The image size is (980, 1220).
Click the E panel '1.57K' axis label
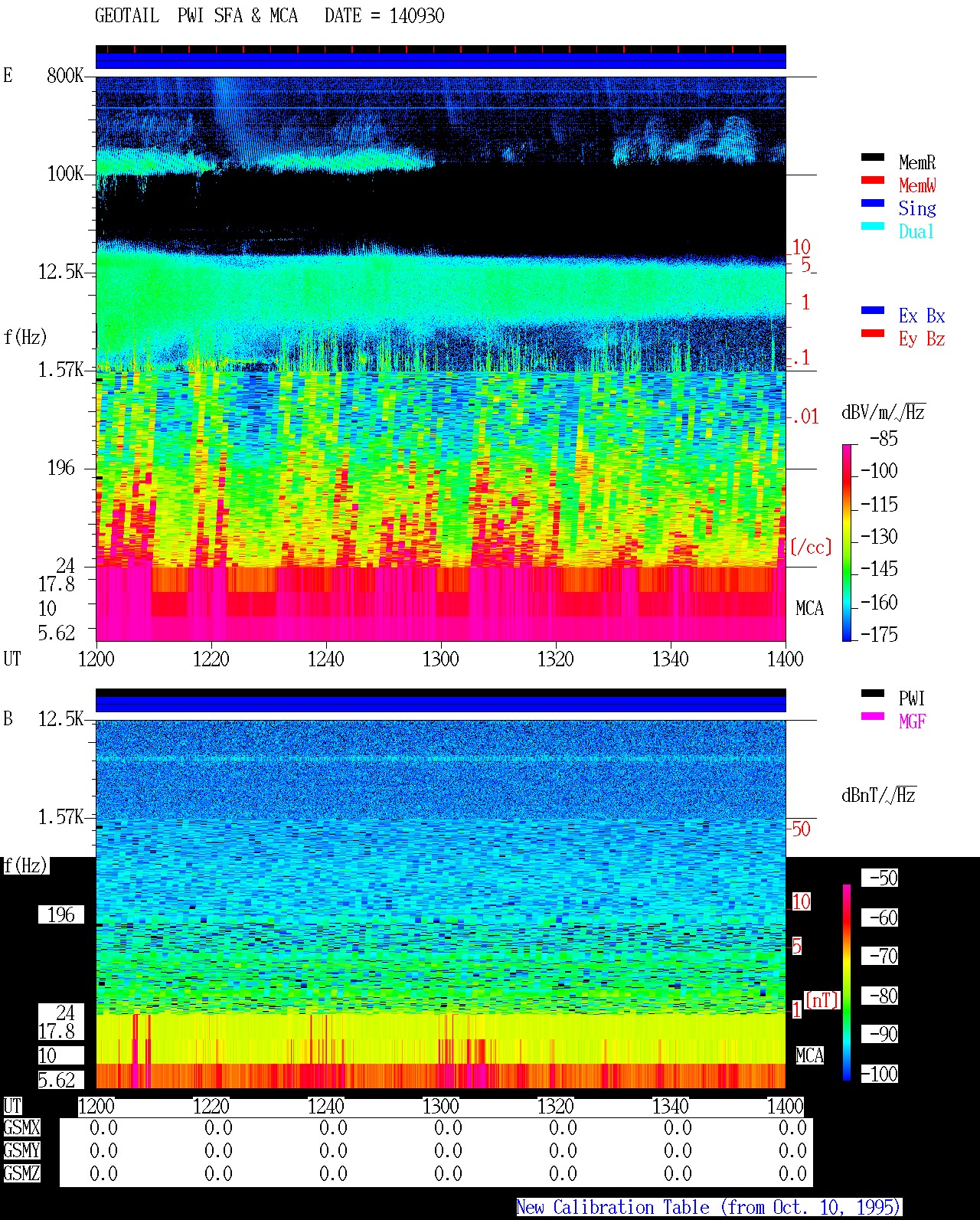[x=61, y=369]
